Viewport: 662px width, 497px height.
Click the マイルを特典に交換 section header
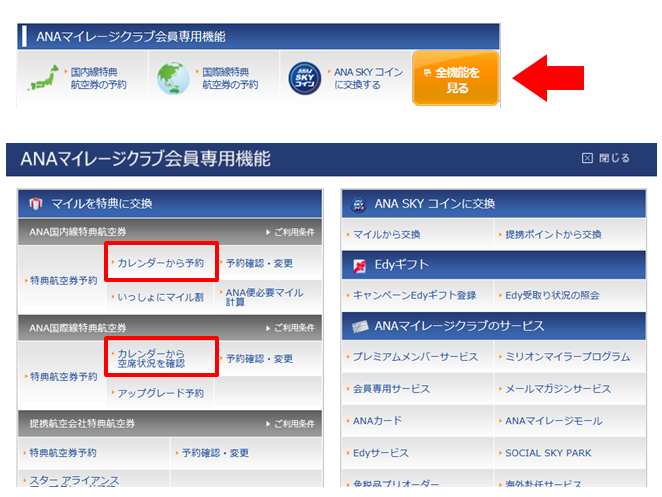click(170, 204)
